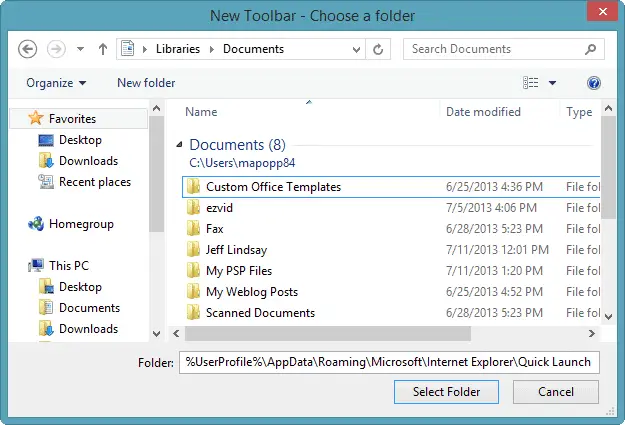Click the Recent places icon
The width and height of the screenshot is (625, 425).
click(46, 182)
